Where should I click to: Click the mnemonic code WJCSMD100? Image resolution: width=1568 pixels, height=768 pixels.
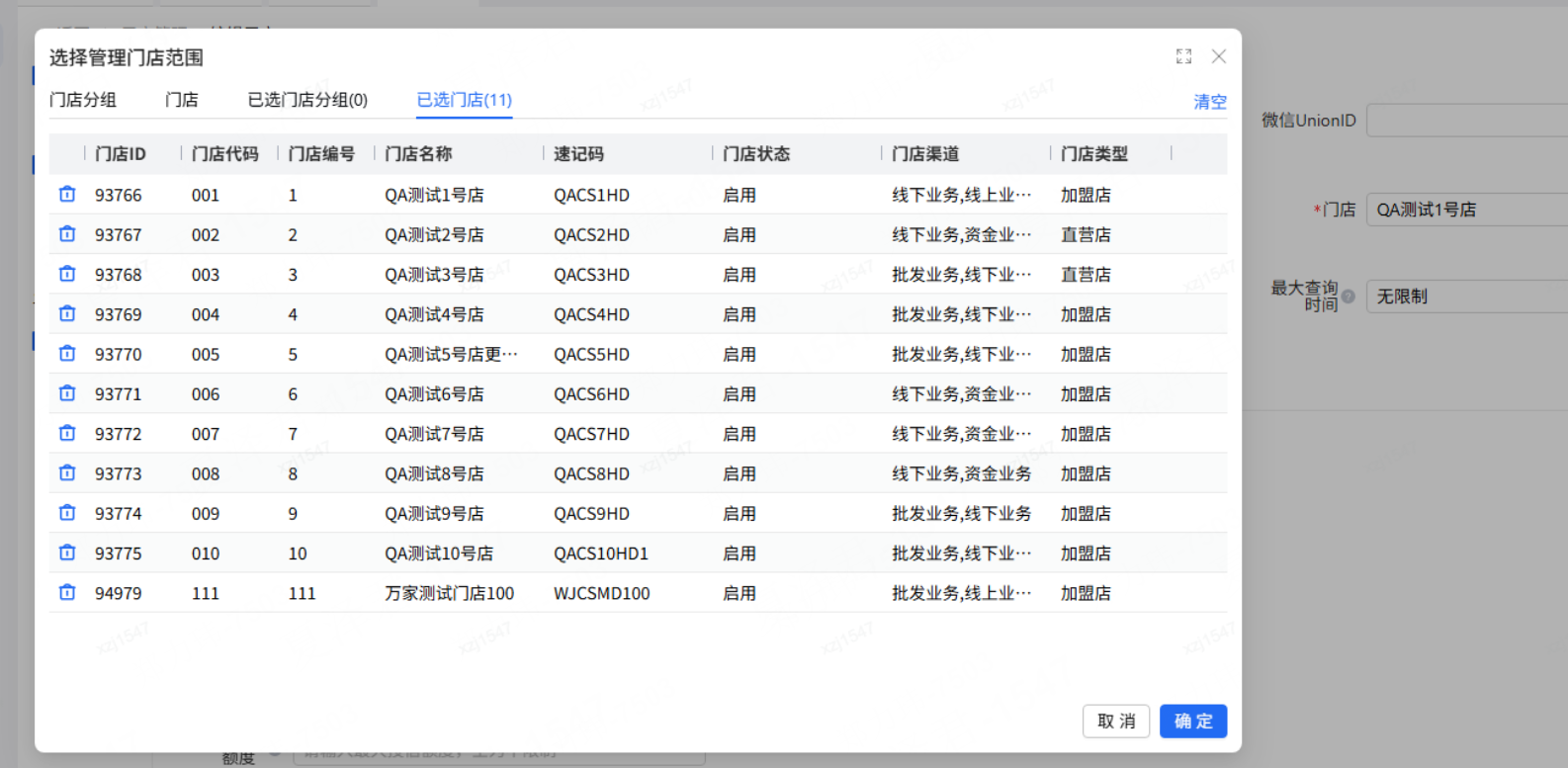(x=602, y=593)
